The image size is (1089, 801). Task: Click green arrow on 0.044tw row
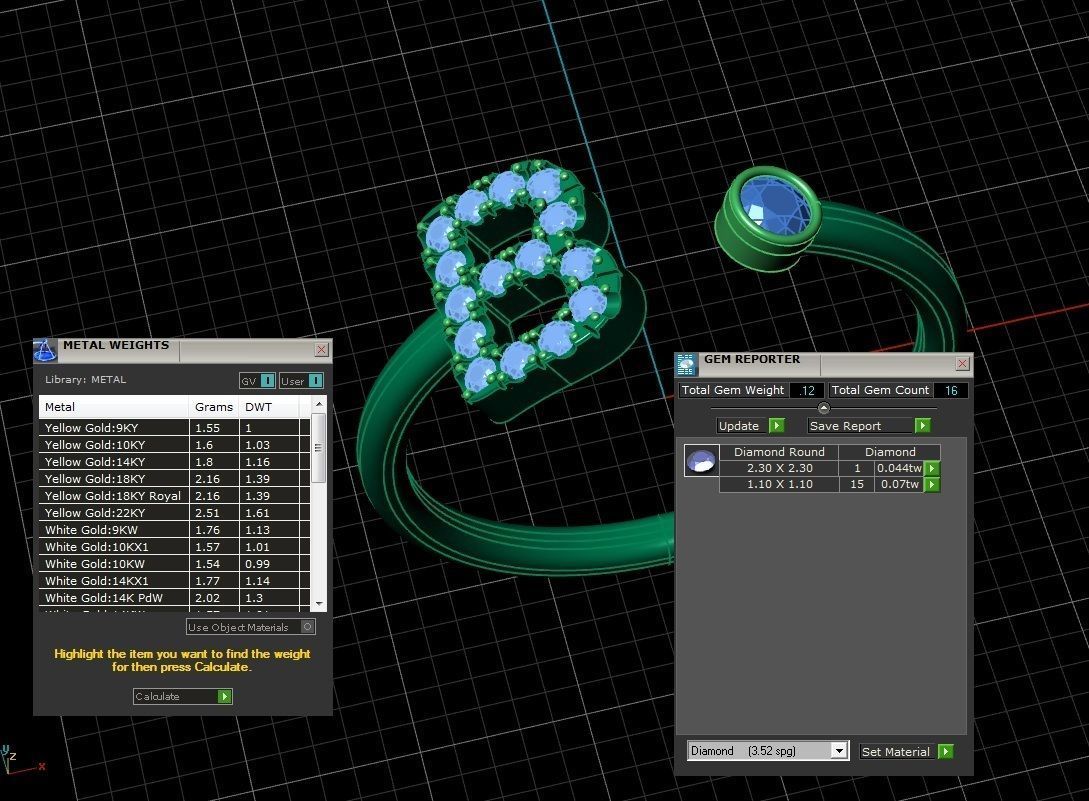coord(932,468)
